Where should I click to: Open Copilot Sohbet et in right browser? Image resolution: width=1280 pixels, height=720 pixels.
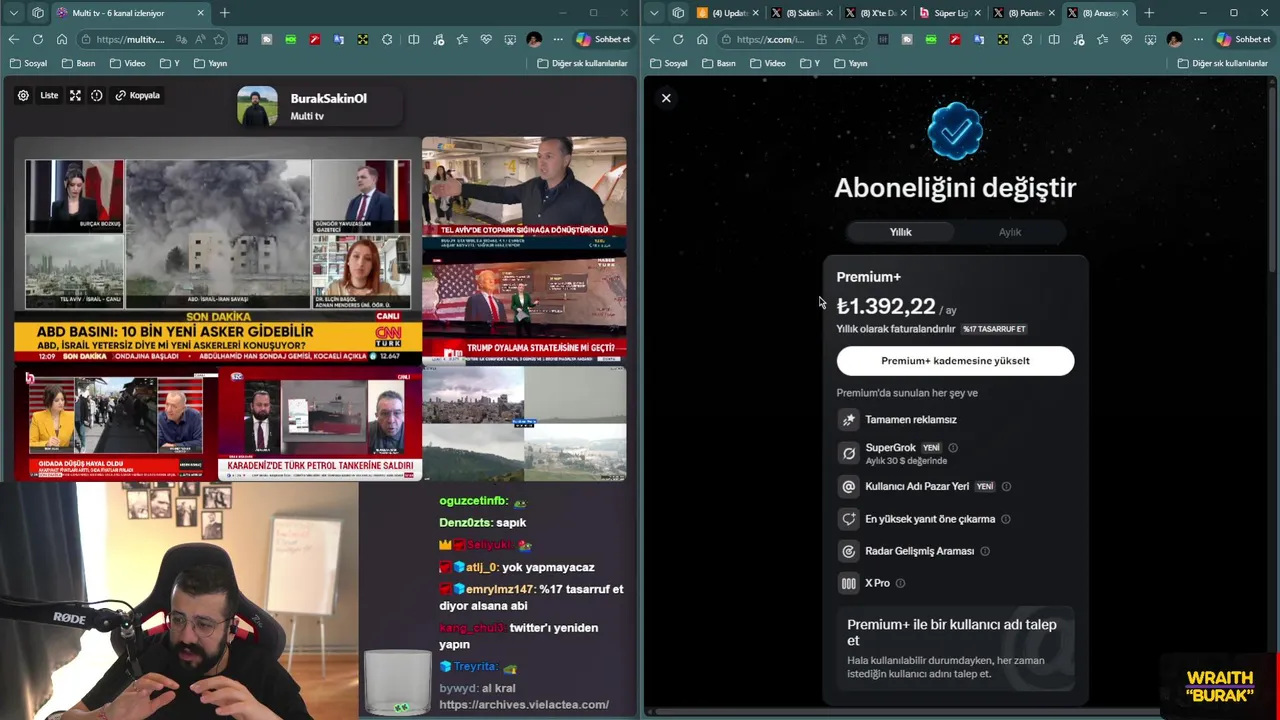[1243, 39]
